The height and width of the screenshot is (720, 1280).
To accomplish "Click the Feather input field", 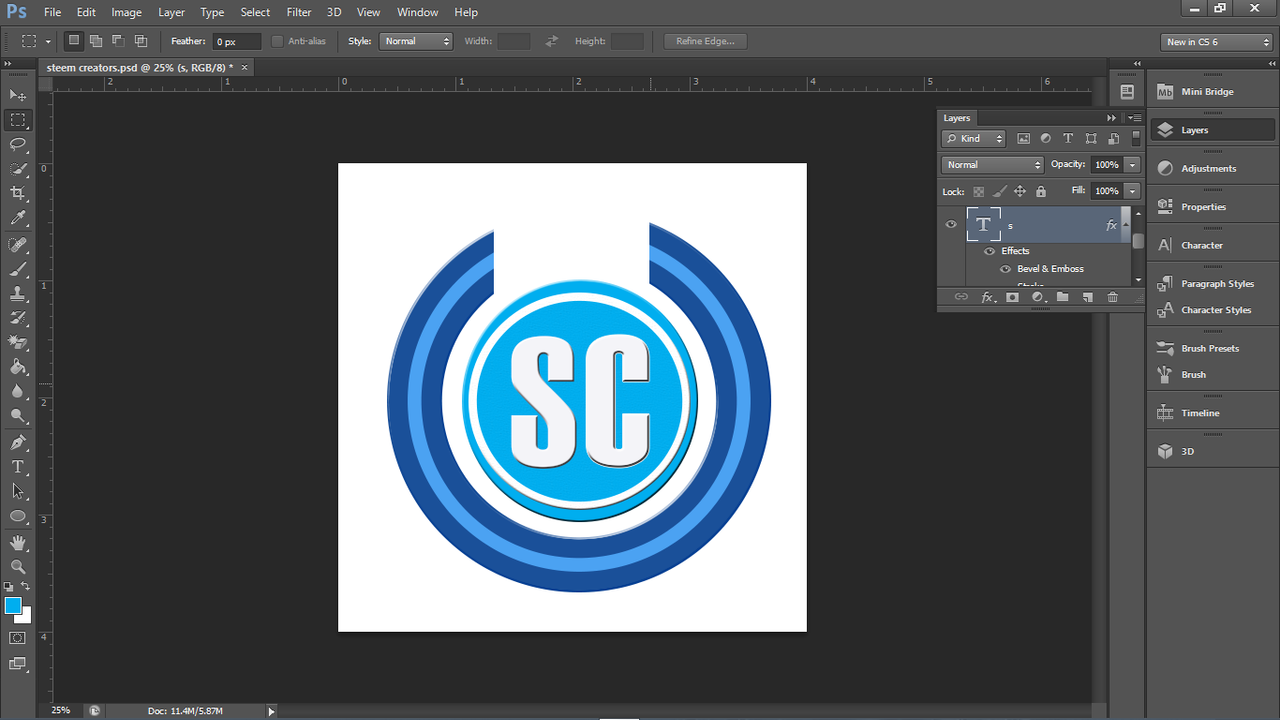I will 237,41.
